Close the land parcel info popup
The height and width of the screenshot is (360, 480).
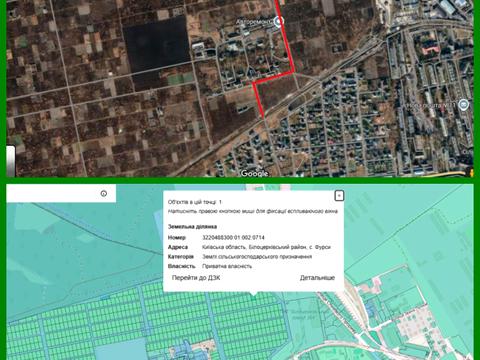click(x=339, y=196)
